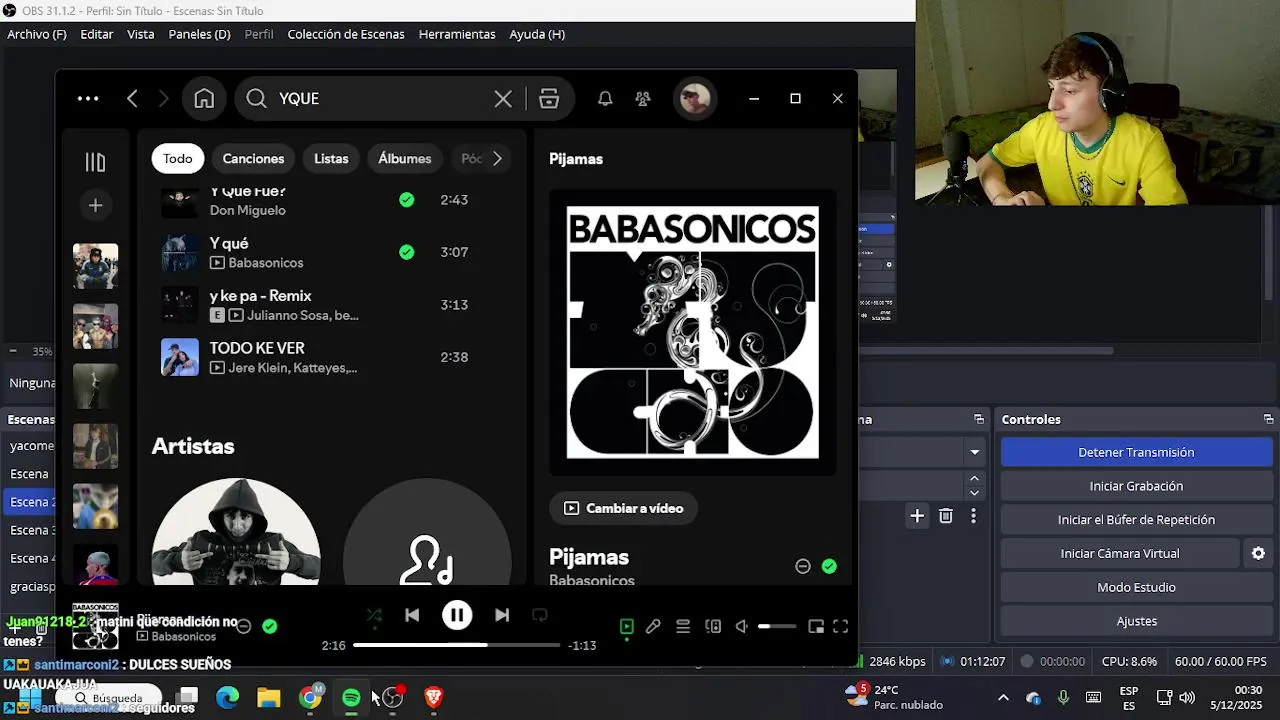Open Spotify from the Windows taskbar
Image resolution: width=1280 pixels, height=720 pixels.
click(351, 697)
